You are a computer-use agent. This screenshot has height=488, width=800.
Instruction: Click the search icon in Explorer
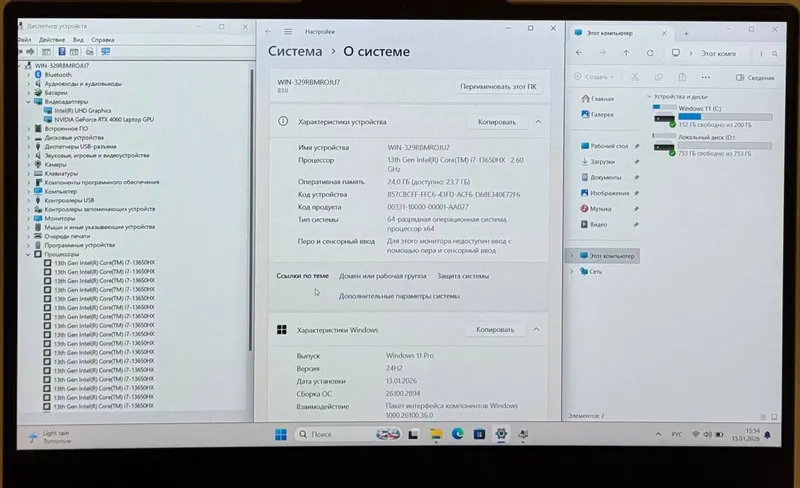coord(774,54)
